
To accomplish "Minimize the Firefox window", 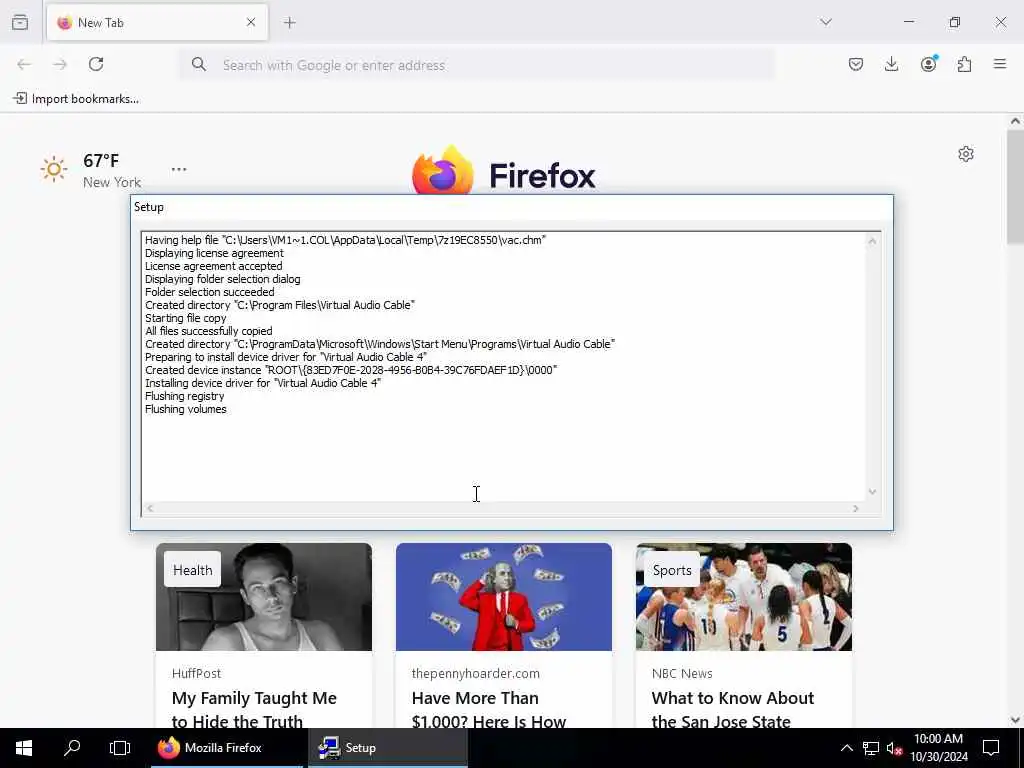I will 908,22.
